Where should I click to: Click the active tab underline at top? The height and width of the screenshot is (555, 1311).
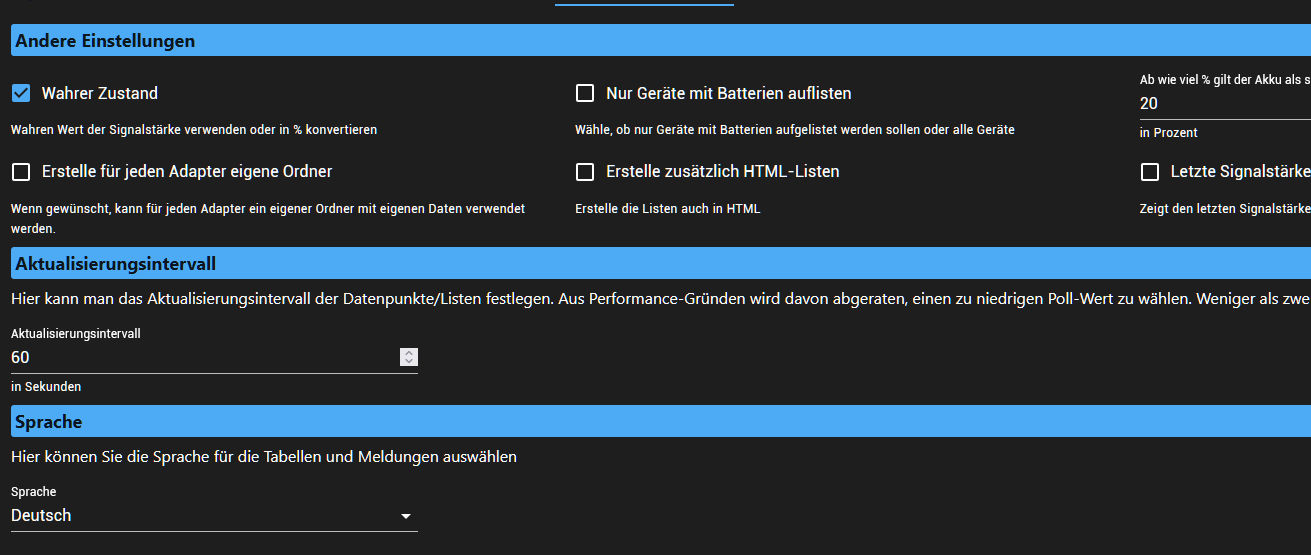[x=644, y=4]
